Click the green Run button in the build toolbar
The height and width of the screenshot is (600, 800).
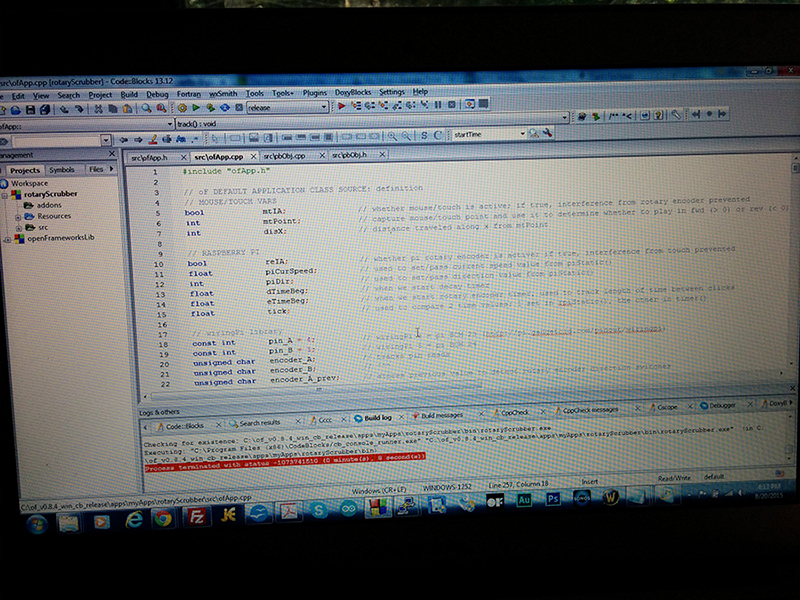[196, 108]
